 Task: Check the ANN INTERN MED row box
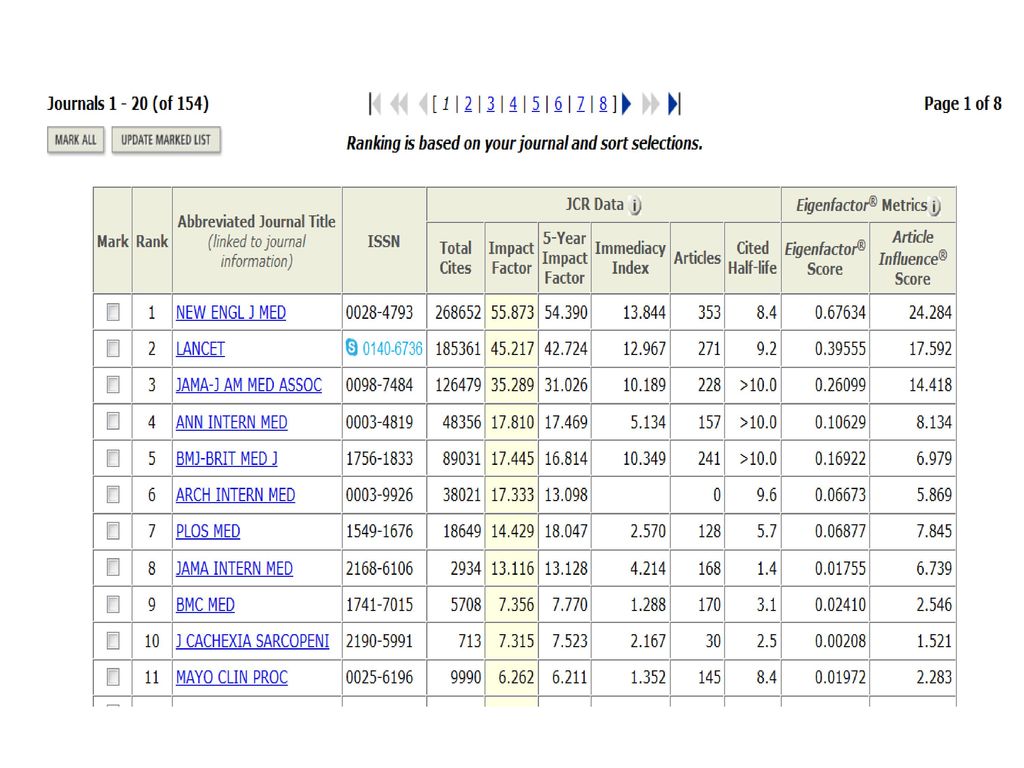(x=113, y=421)
